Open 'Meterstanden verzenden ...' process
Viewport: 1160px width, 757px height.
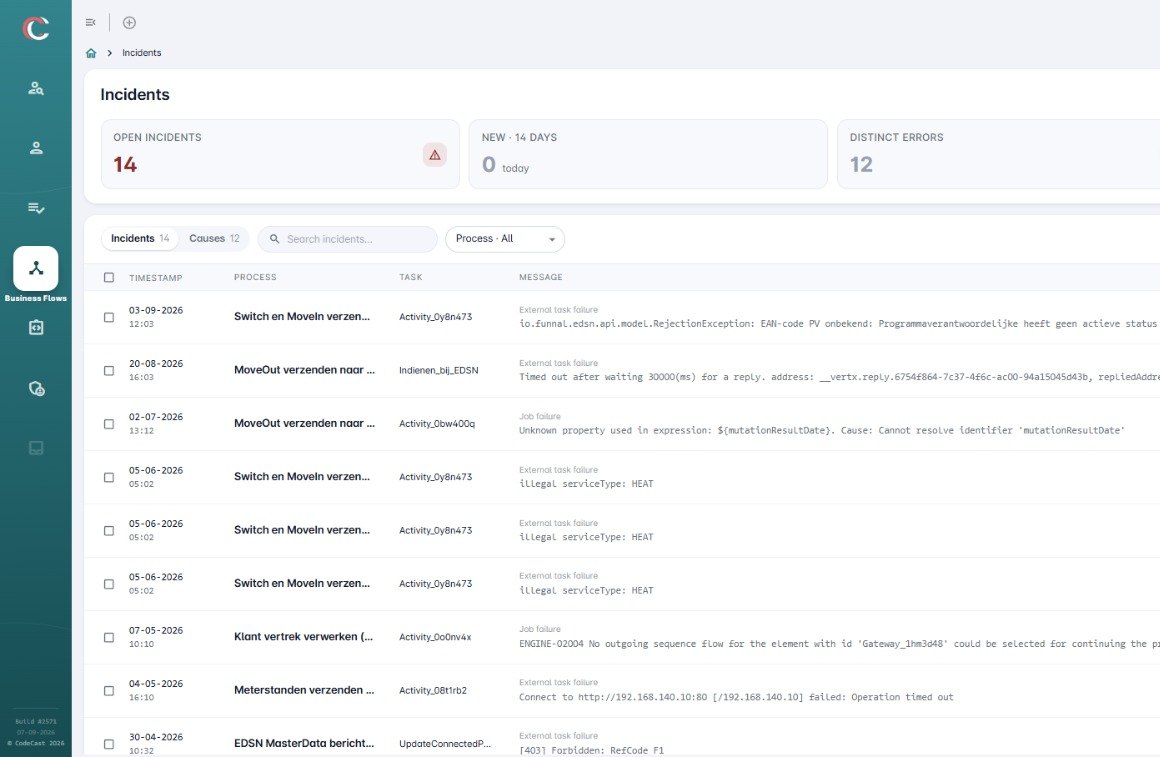click(304, 690)
